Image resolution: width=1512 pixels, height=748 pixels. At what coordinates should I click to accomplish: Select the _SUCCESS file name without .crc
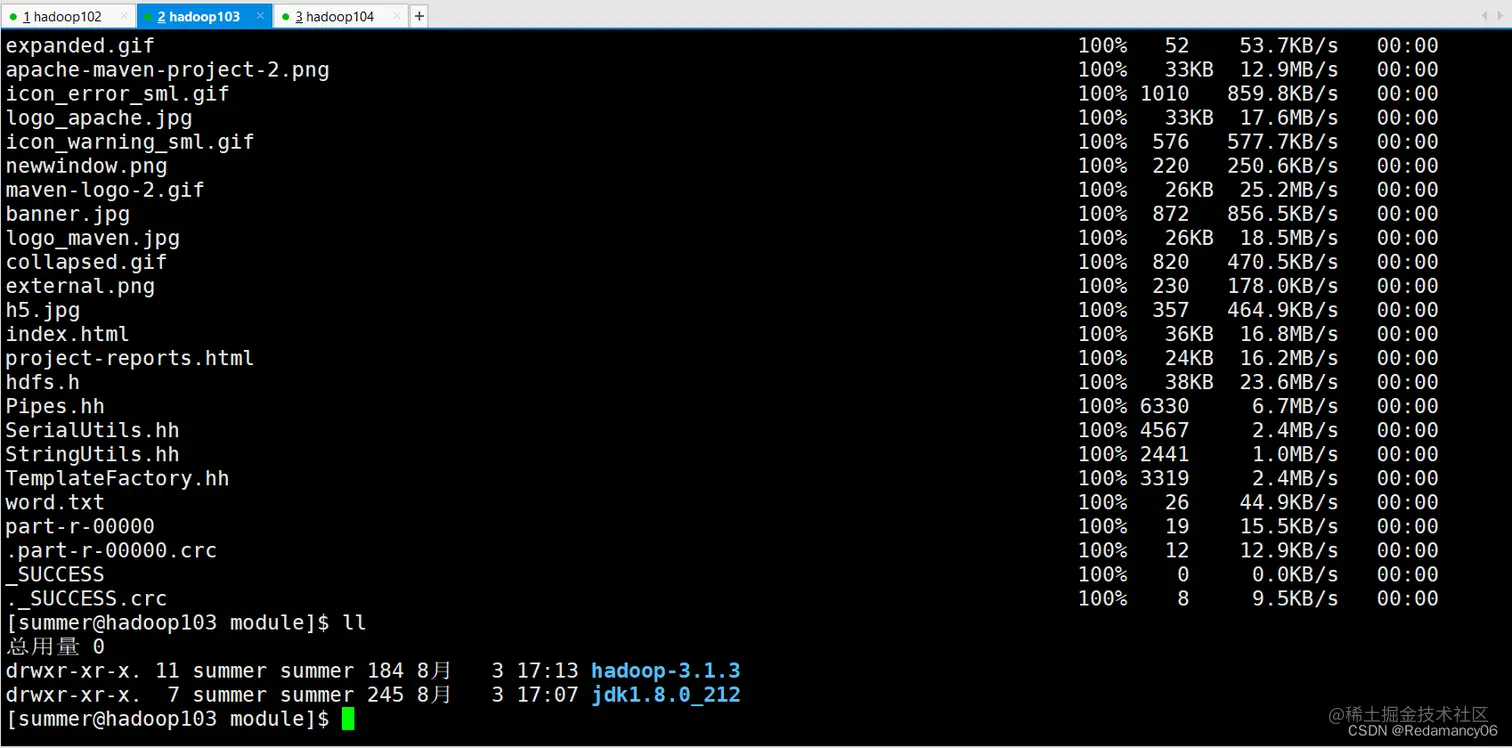pos(55,573)
